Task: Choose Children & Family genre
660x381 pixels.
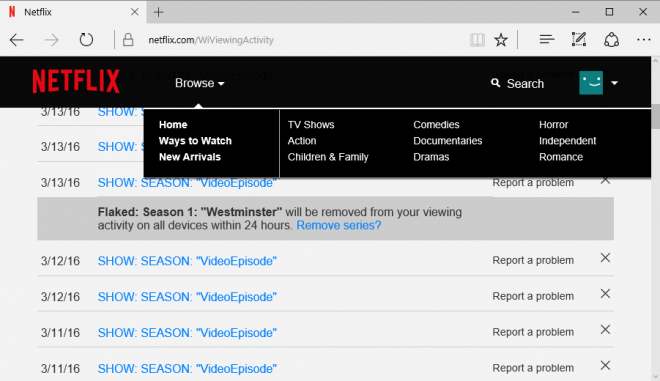Action: click(x=328, y=157)
